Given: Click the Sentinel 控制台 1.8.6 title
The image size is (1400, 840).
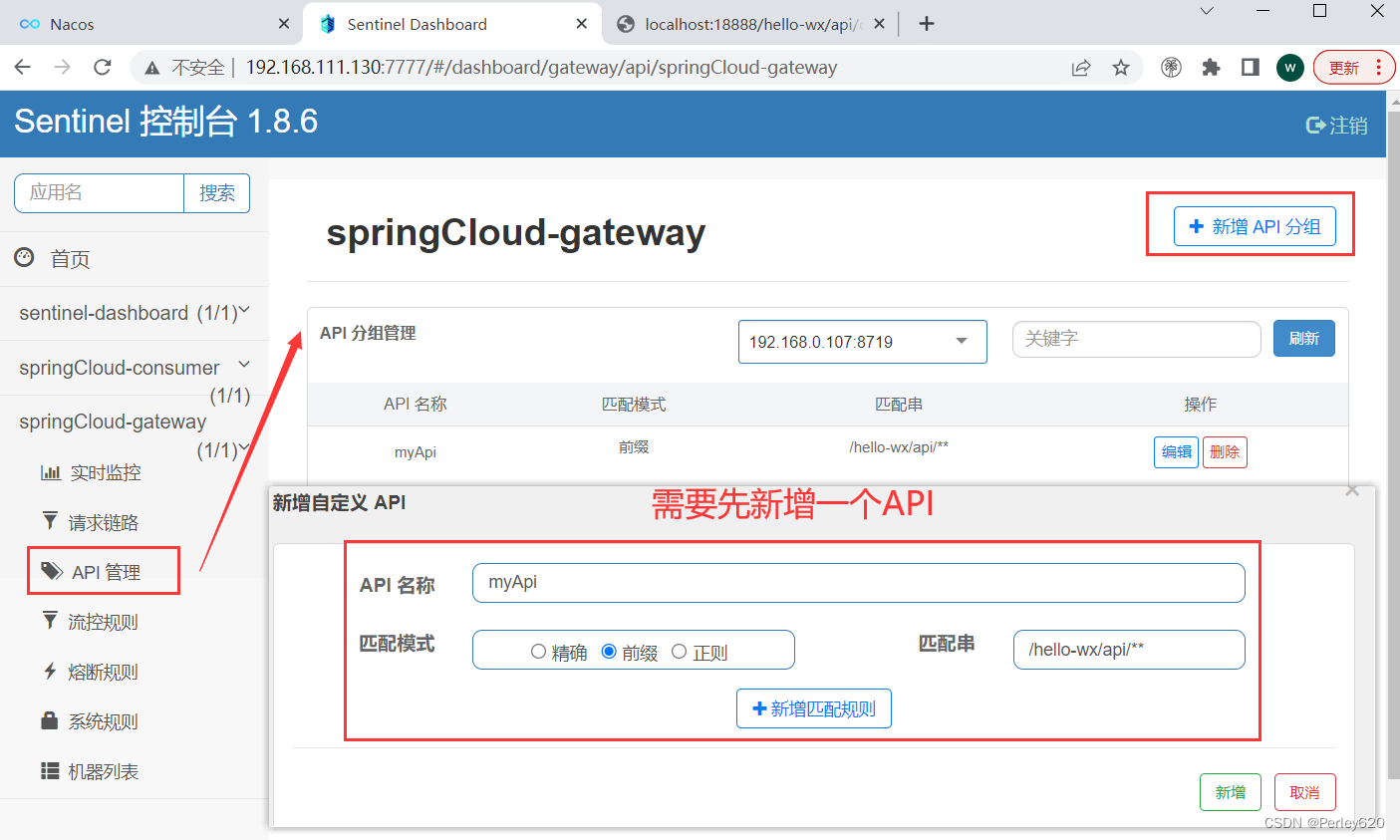Looking at the screenshot, I should (165, 122).
